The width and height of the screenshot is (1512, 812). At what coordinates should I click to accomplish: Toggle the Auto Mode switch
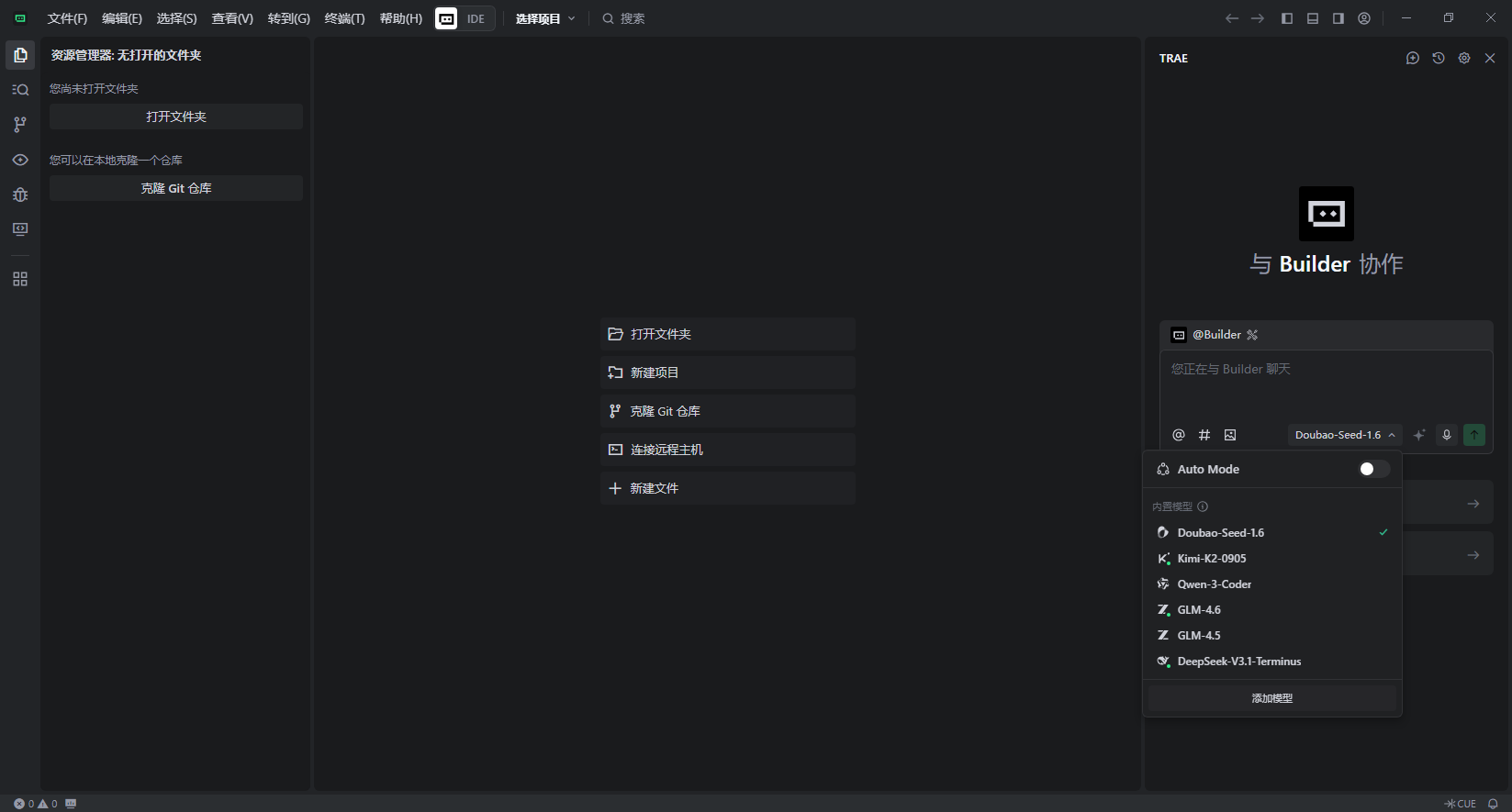click(x=1373, y=469)
